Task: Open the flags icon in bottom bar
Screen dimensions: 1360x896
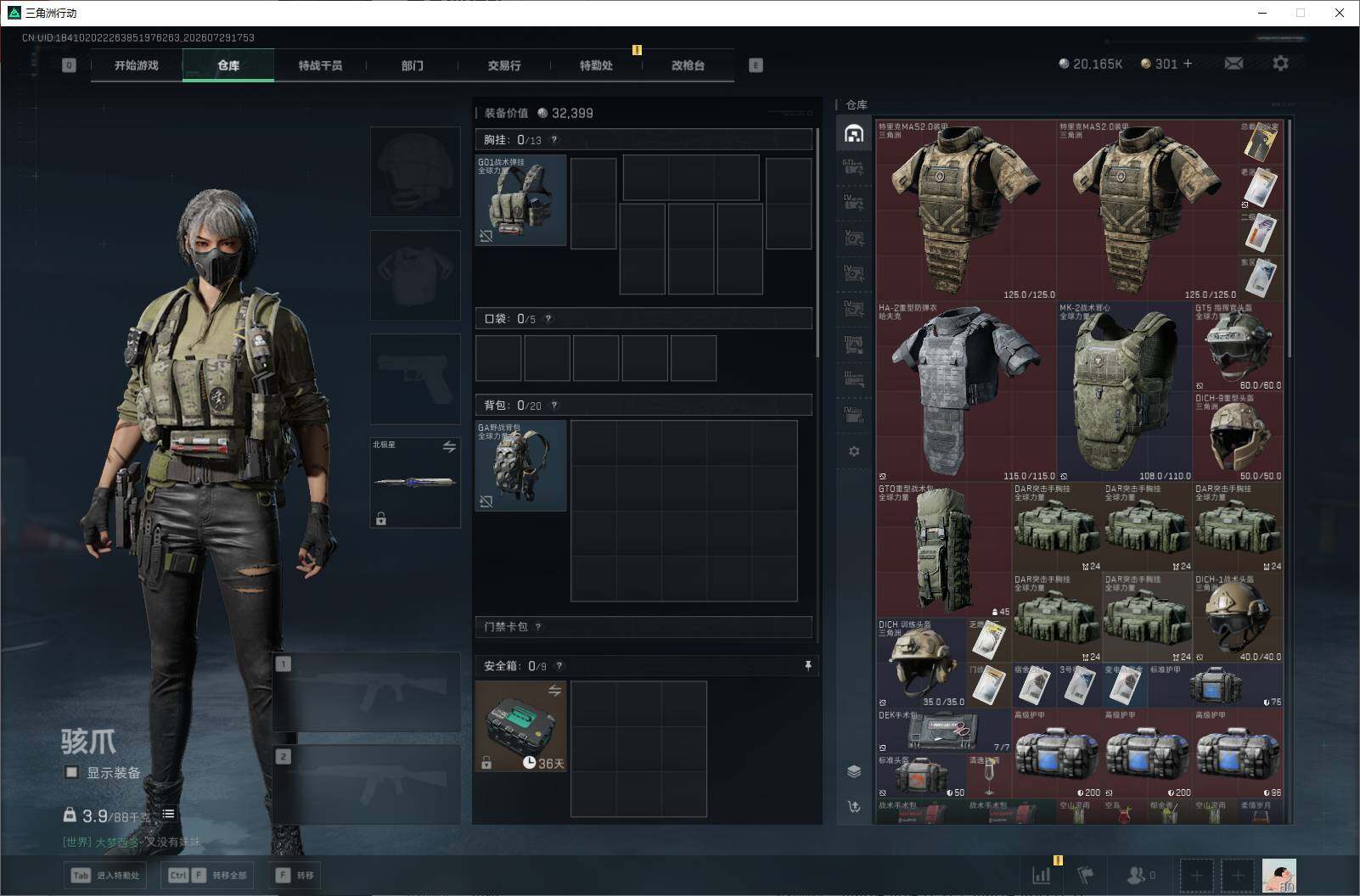Action: [x=1086, y=875]
